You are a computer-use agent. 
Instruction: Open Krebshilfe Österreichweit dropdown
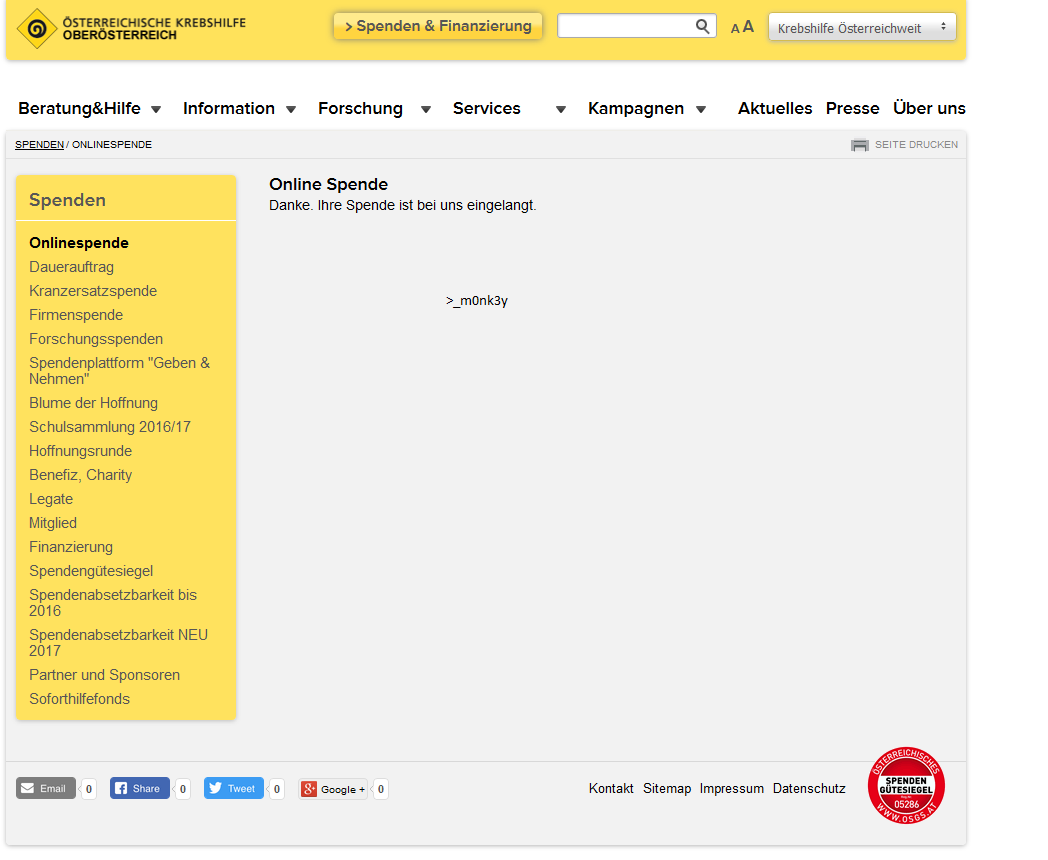[862, 27]
